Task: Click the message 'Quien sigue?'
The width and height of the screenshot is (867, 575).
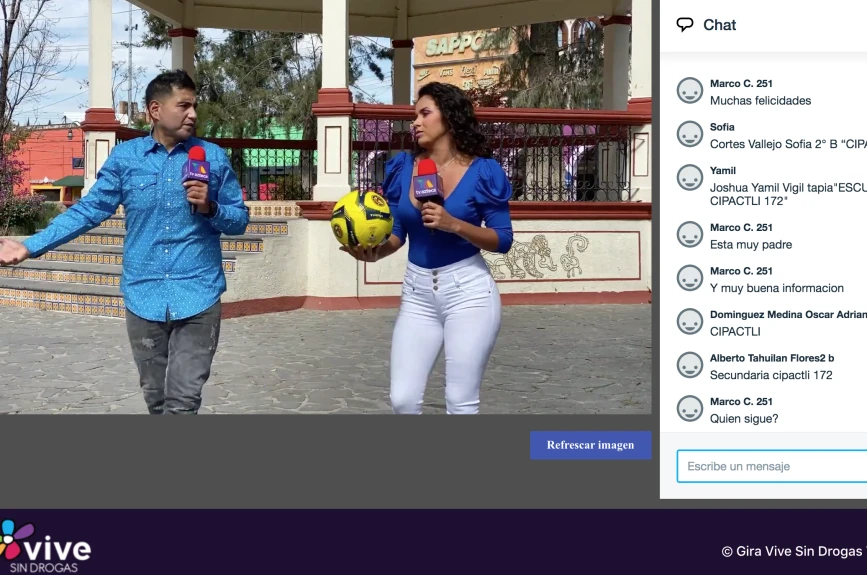Action: 744,419
